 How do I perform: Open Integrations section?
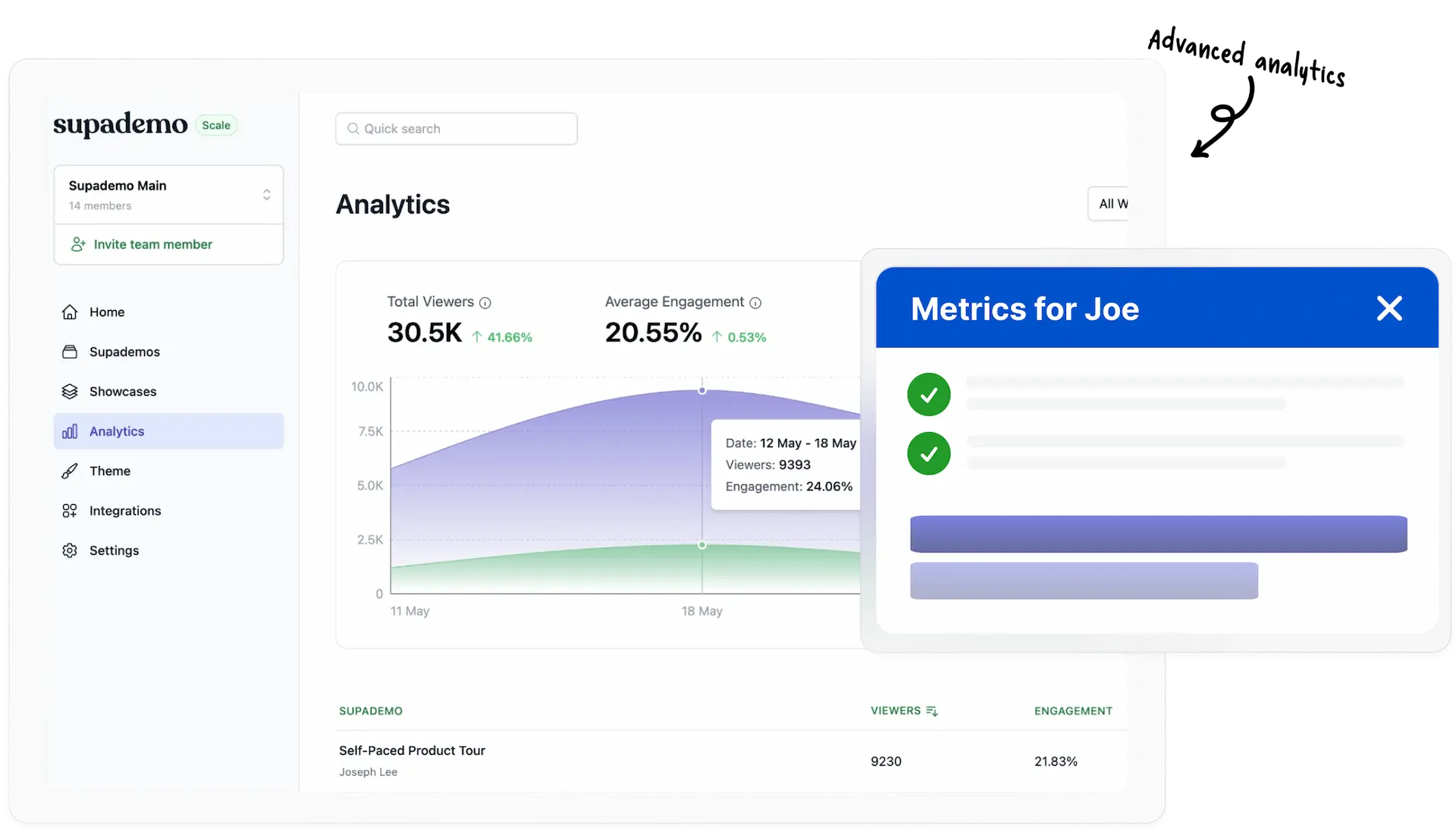(125, 510)
